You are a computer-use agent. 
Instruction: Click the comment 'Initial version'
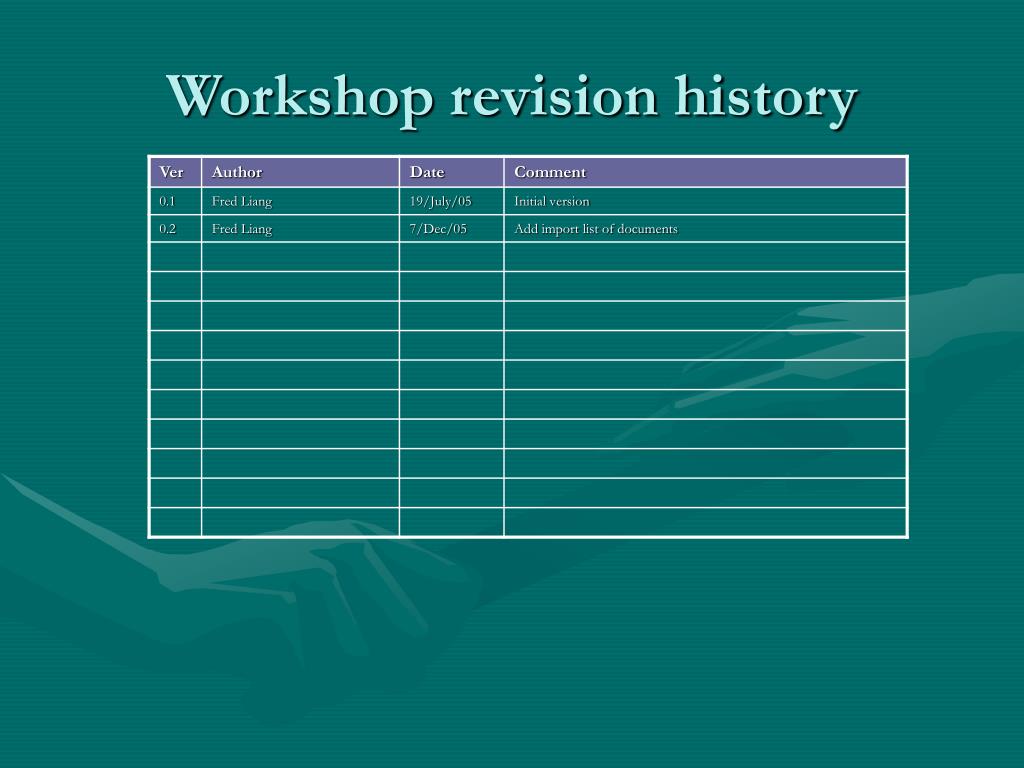coord(552,201)
